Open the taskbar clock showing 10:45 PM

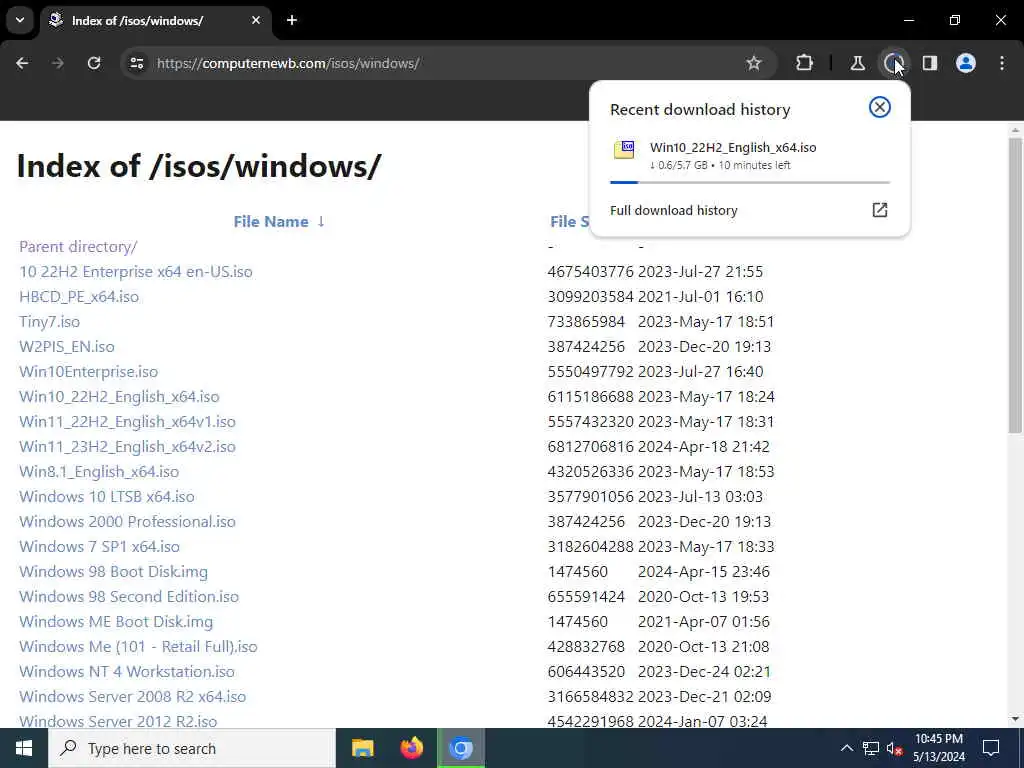click(938, 748)
